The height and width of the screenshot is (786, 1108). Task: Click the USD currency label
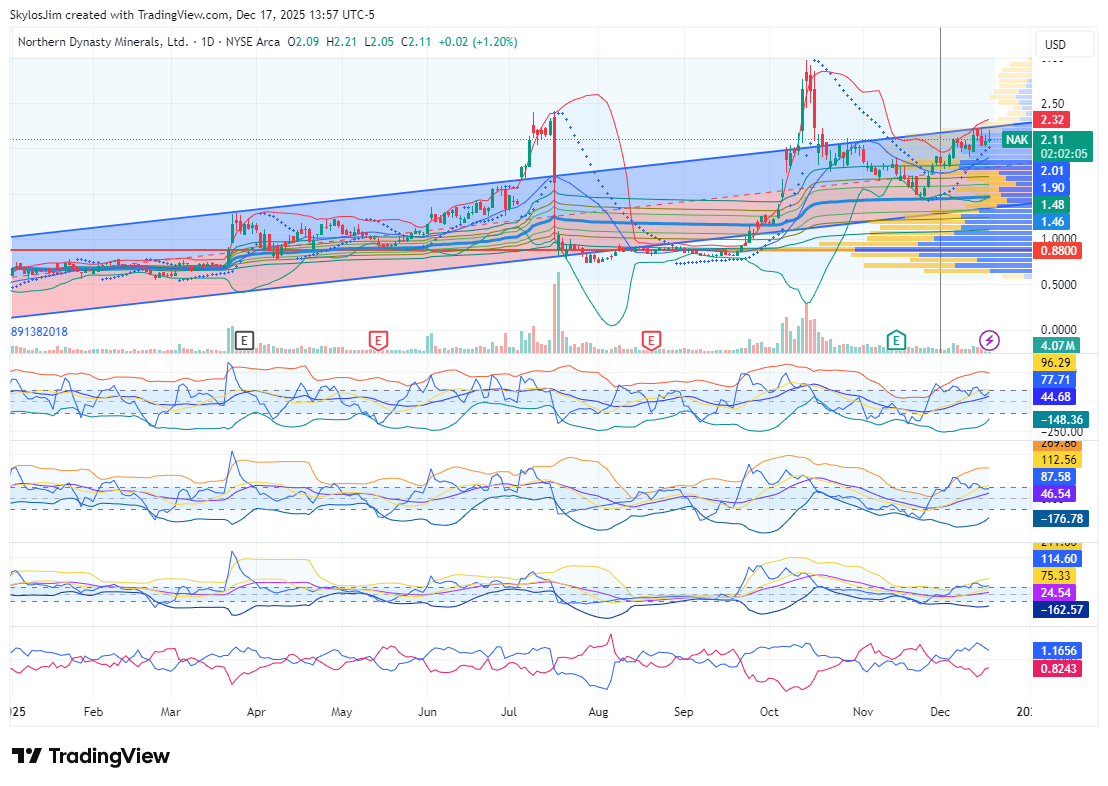click(1055, 45)
